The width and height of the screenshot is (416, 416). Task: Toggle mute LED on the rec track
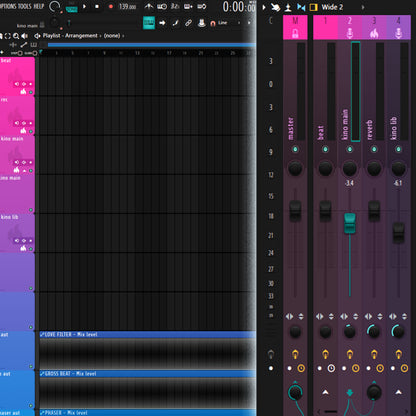[x=31, y=131]
